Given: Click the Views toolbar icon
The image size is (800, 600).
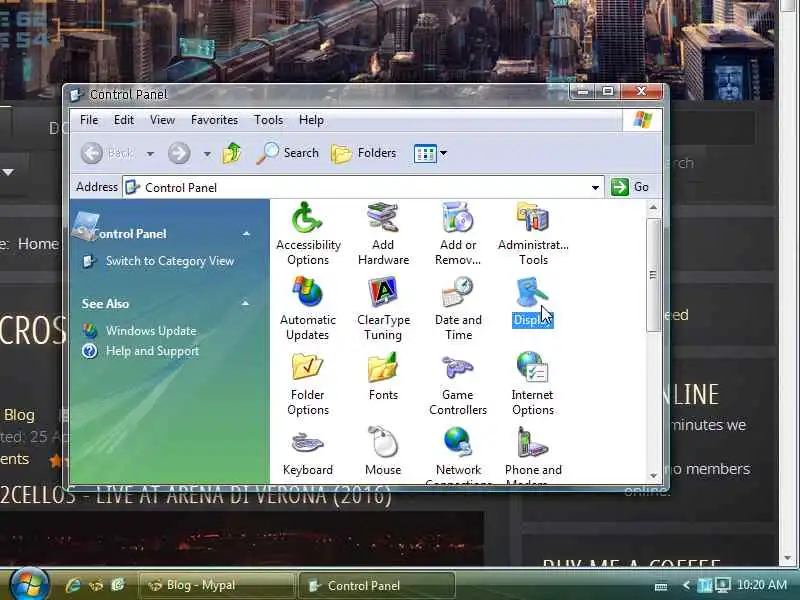Looking at the screenshot, I should click(x=424, y=153).
